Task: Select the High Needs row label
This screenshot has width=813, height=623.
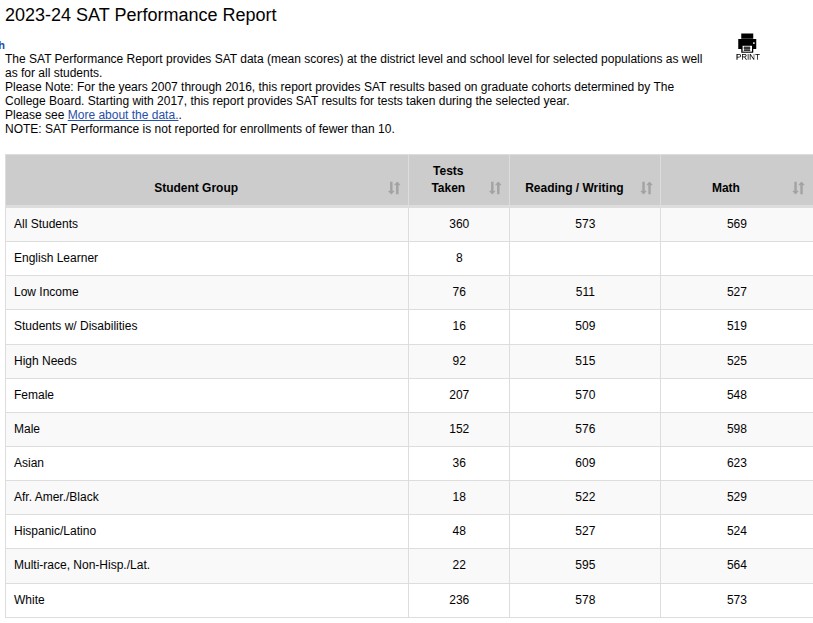Action: (x=45, y=361)
